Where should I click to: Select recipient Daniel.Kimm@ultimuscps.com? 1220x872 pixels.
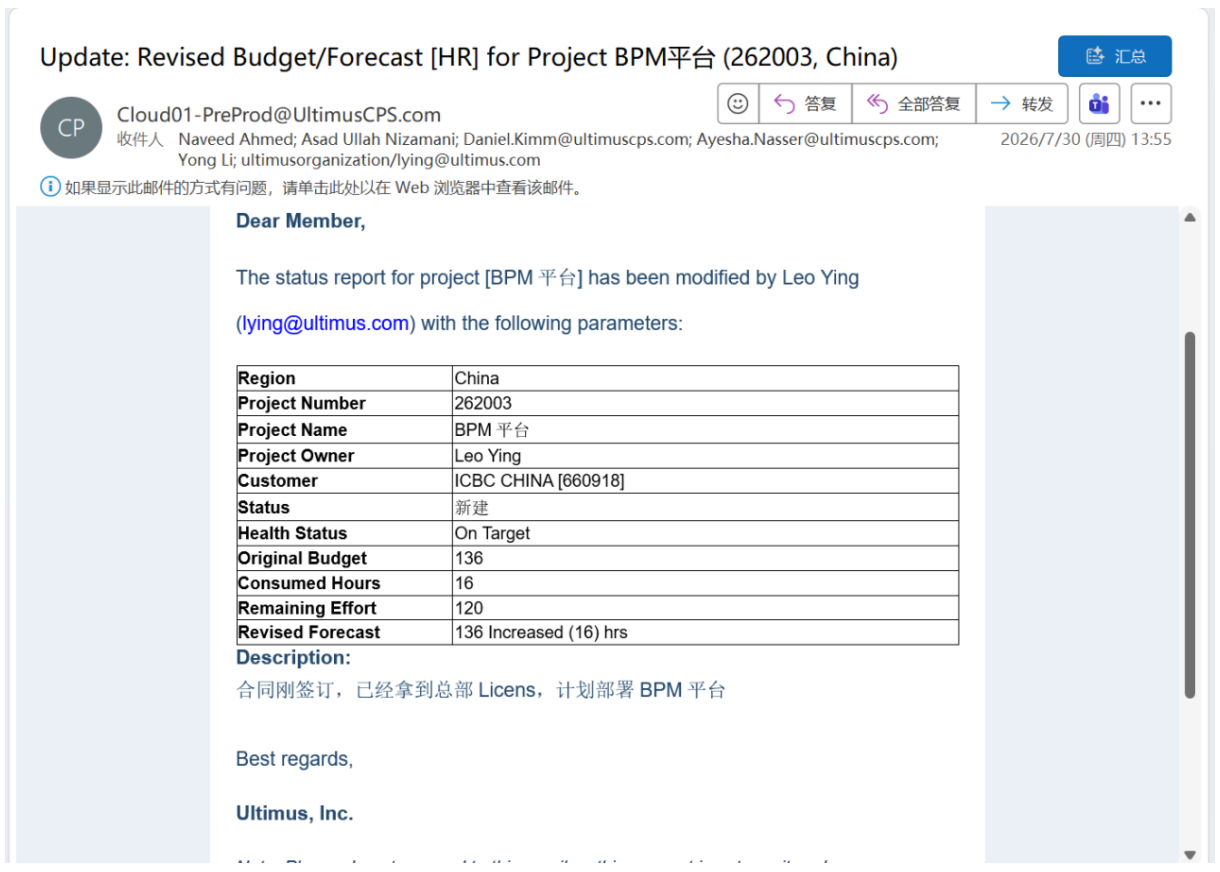(x=575, y=140)
